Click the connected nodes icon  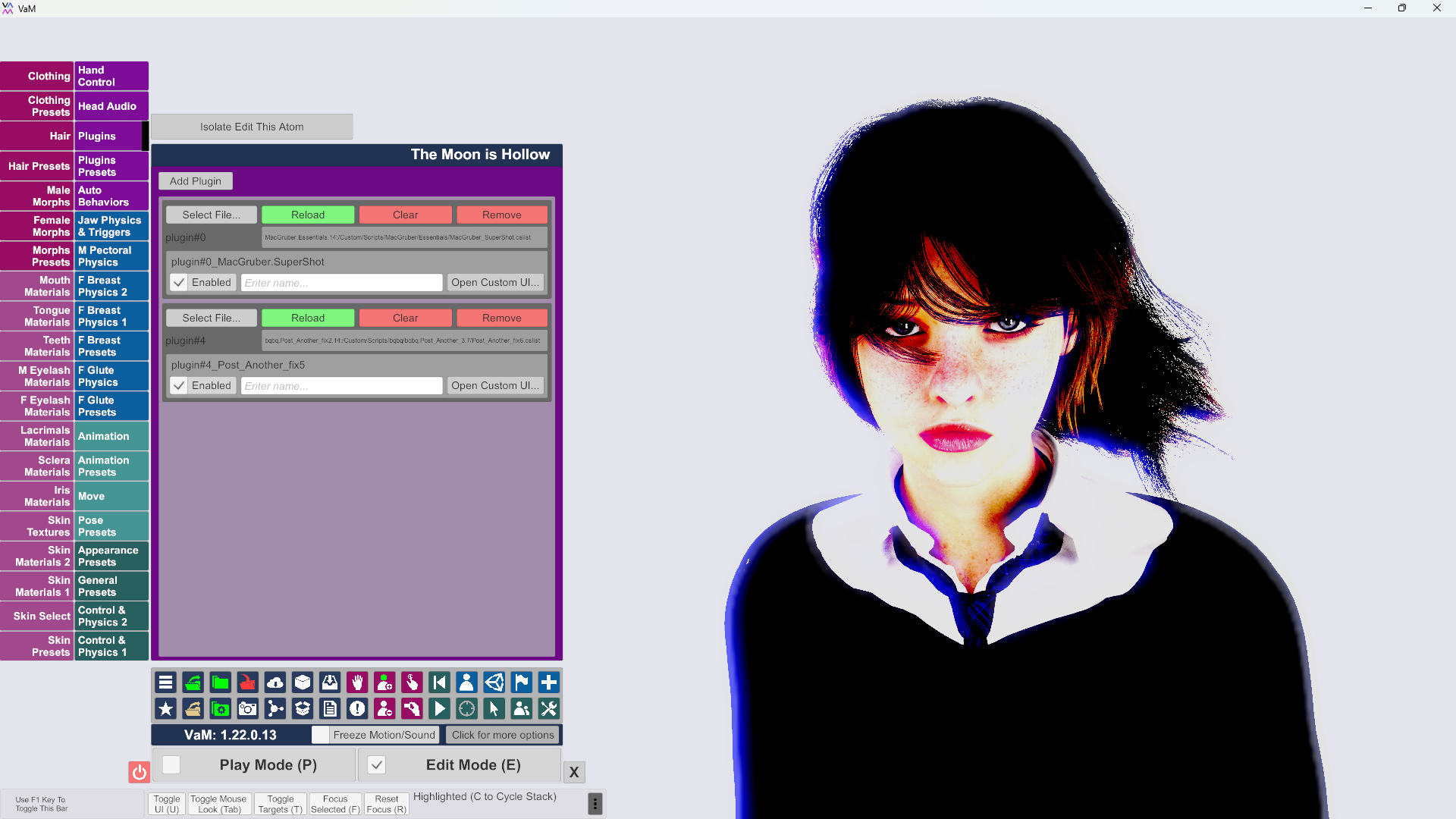[x=275, y=709]
